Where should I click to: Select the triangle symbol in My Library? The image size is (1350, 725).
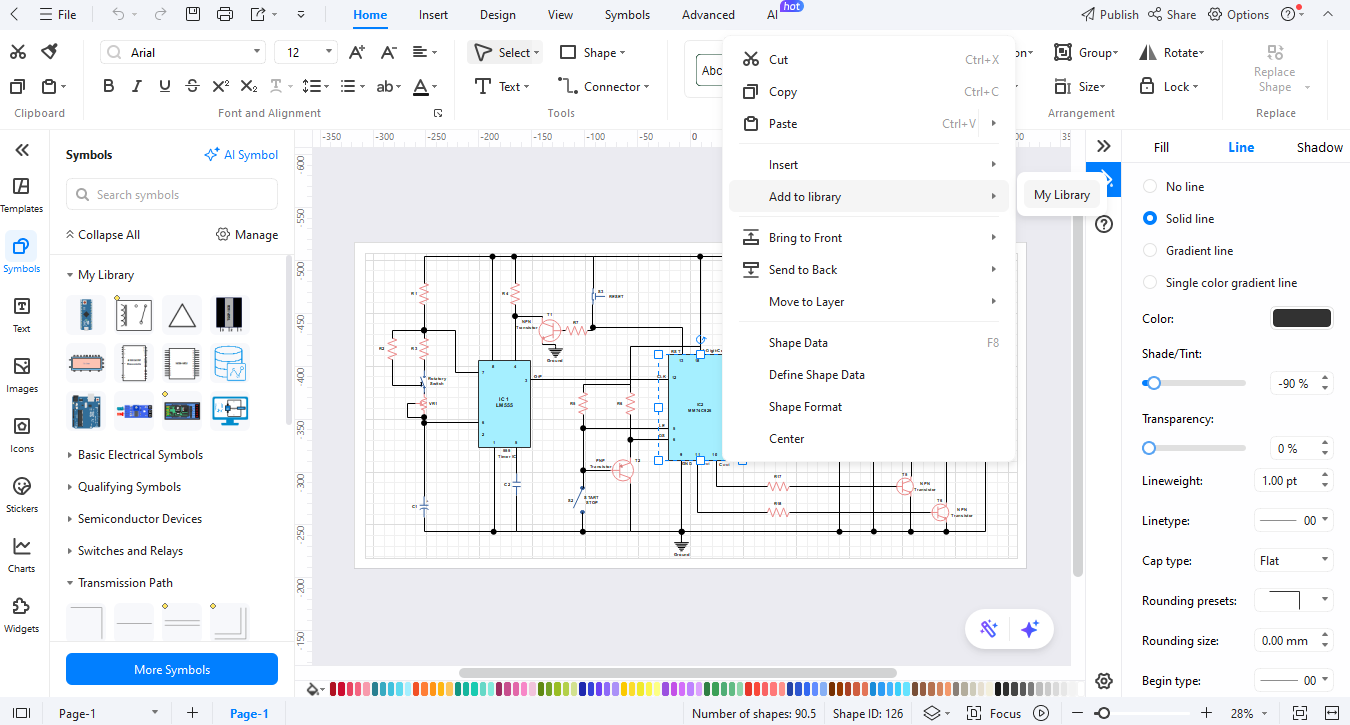click(182, 315)
